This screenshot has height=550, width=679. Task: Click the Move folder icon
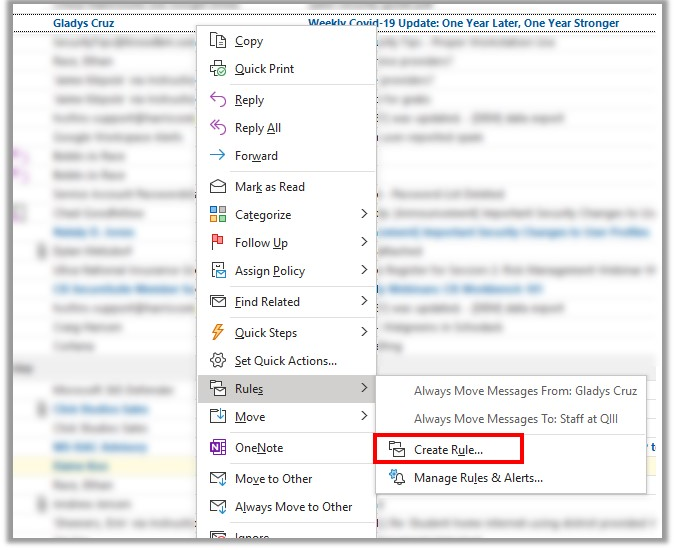tap(218, 416)
